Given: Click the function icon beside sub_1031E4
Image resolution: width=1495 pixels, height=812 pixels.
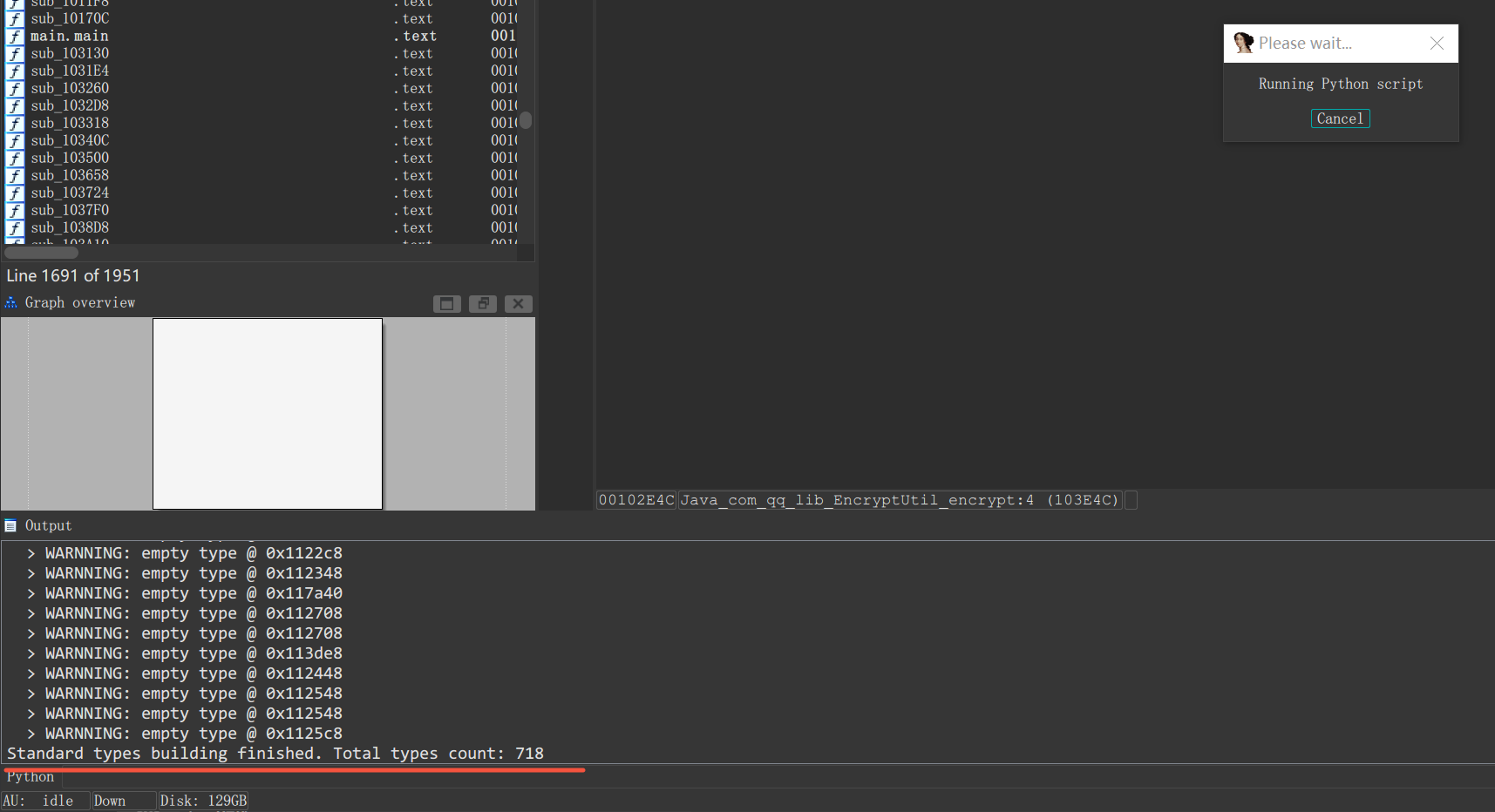Looking at the screenshot, I should (16, 71).
